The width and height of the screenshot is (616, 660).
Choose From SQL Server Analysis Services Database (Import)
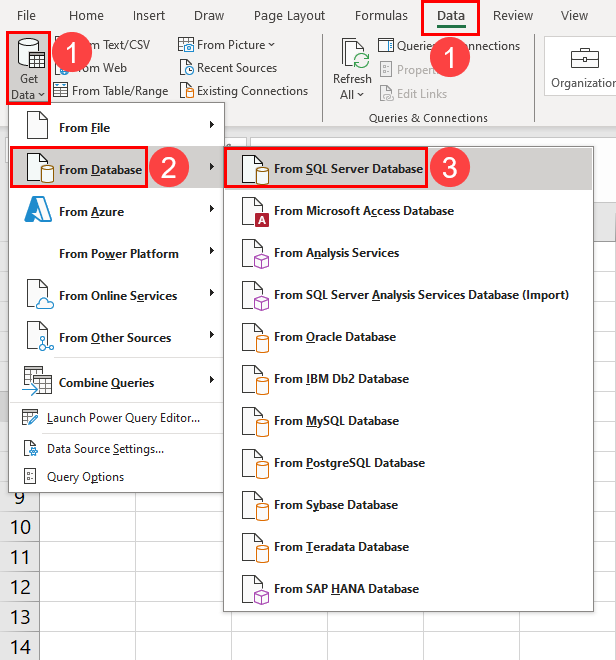(x=408, y=295)
